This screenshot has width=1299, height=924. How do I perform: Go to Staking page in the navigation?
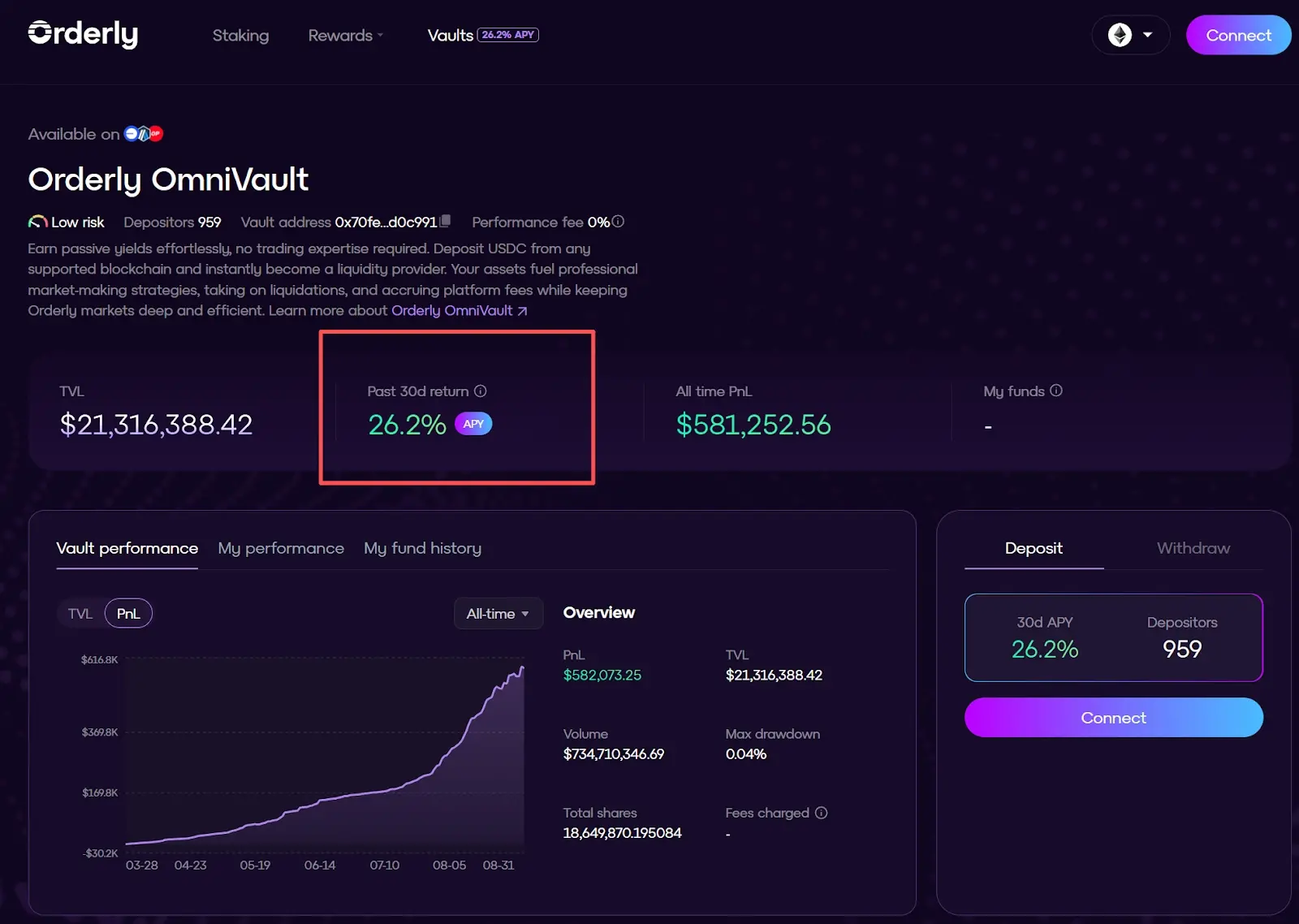pyautogui.click(x=240, y=36)
